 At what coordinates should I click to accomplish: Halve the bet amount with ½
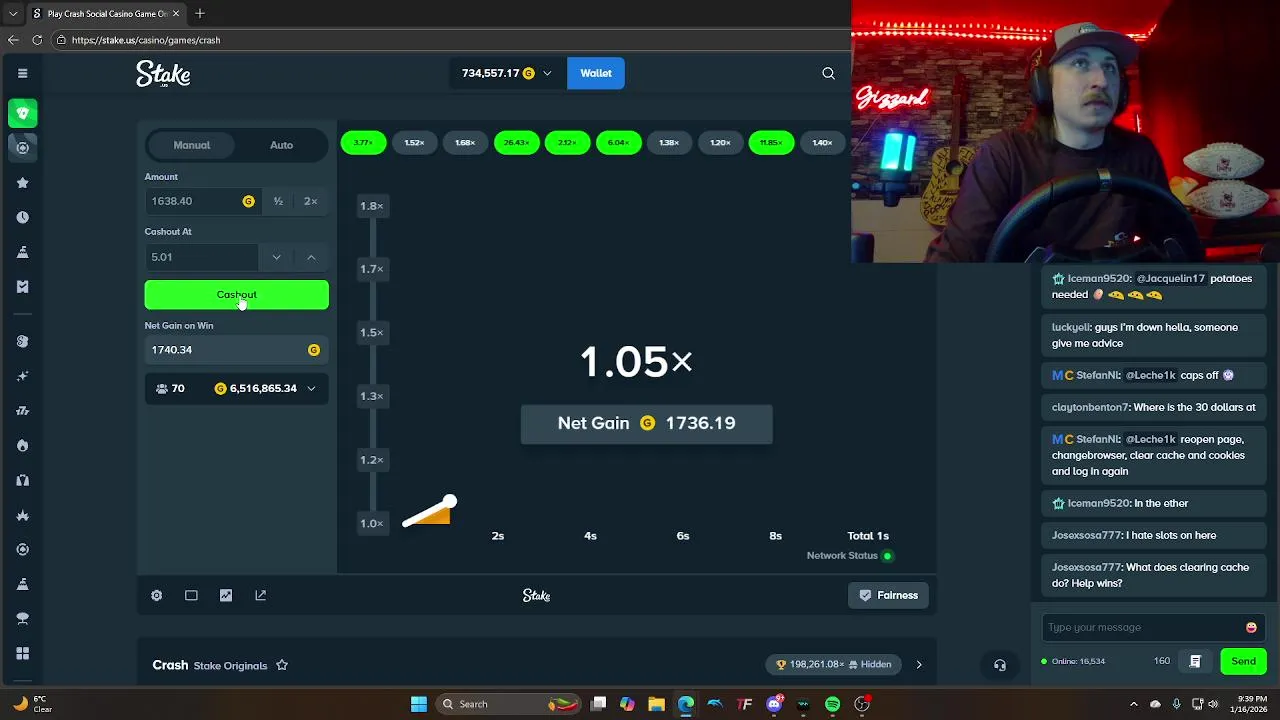point(278,201)
